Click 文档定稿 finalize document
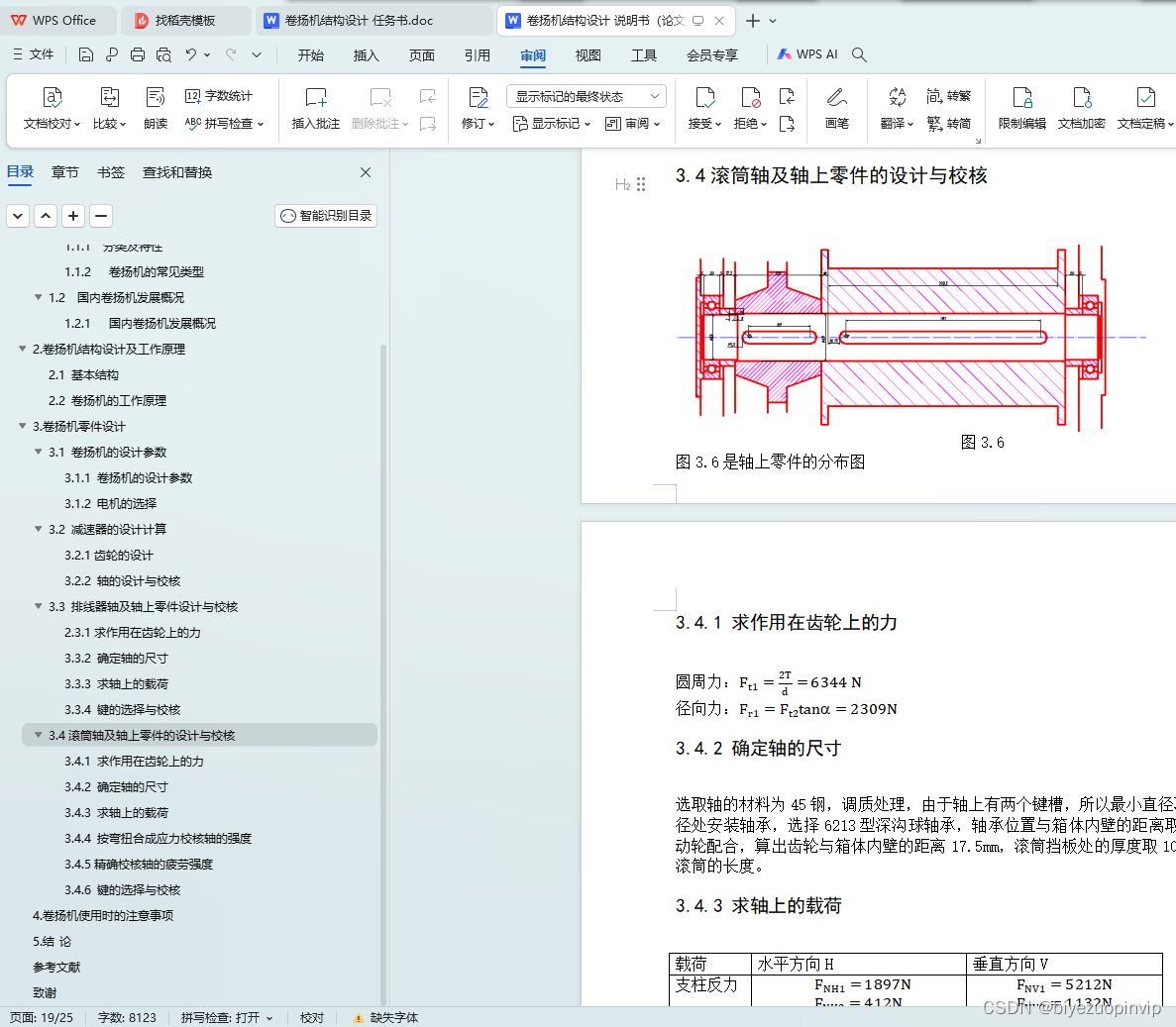Screen dimensions: 1176x1027 (x=1144, y=108)
